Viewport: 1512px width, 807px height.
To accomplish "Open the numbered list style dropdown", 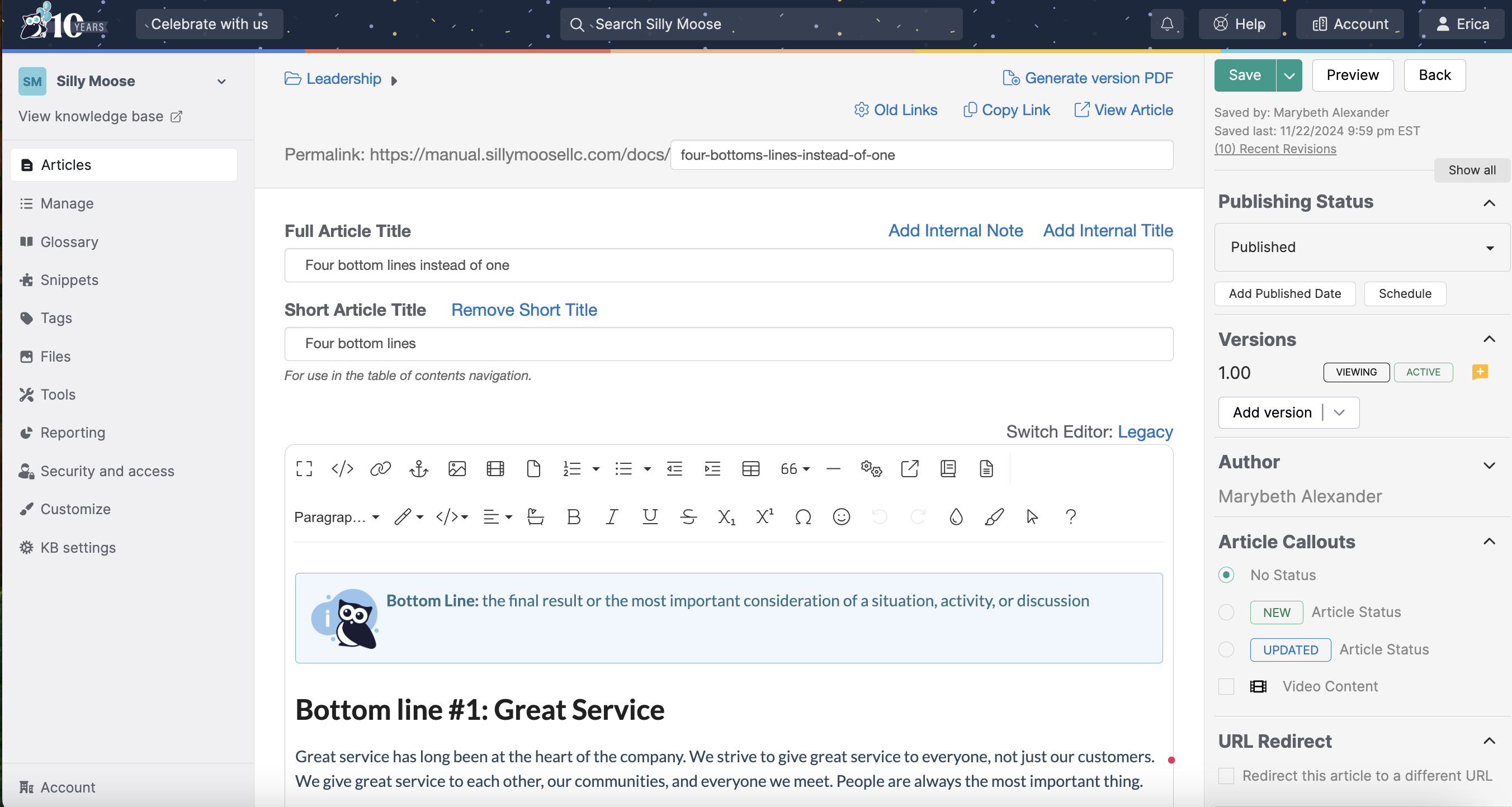I will pos(596,468).
